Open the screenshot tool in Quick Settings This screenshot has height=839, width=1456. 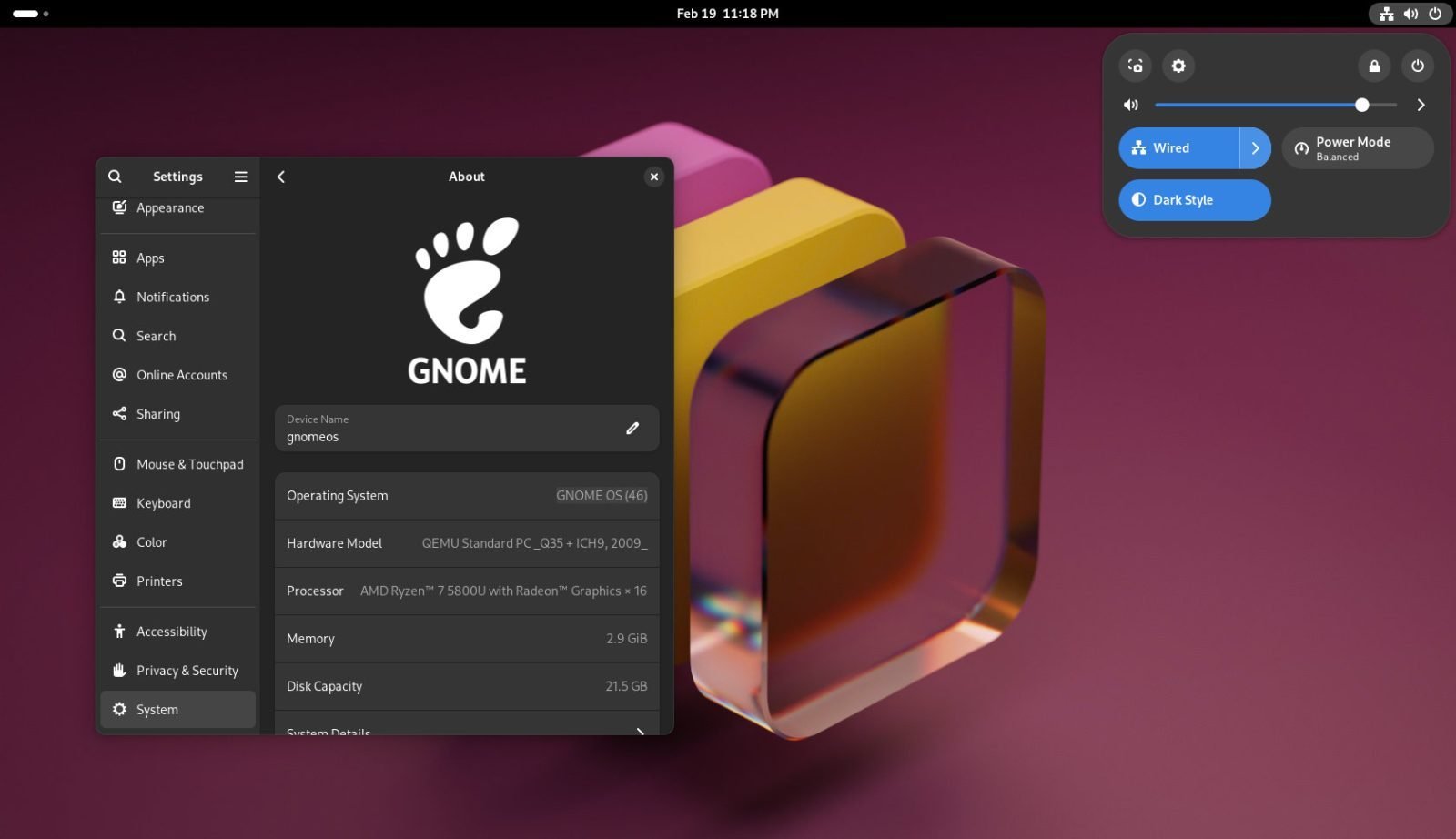point(1134,66)
